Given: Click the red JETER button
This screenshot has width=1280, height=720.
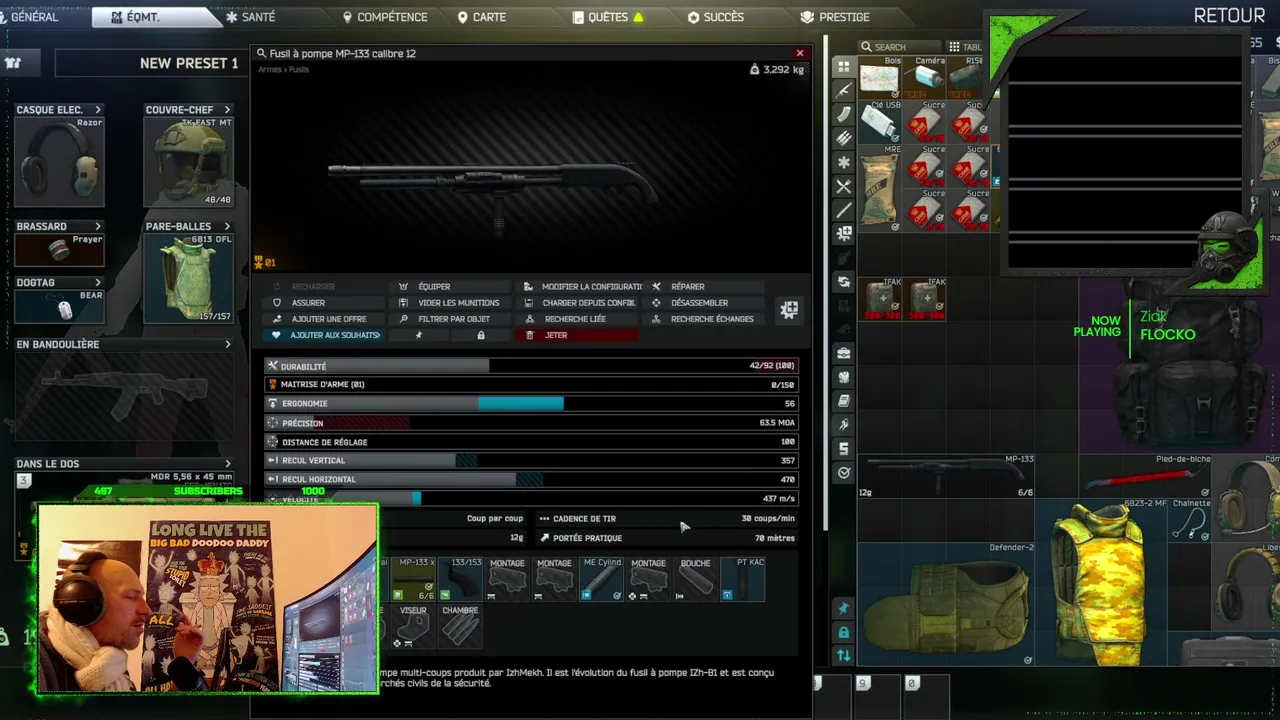Looking at the screenshot, I should tap(577, 335).
